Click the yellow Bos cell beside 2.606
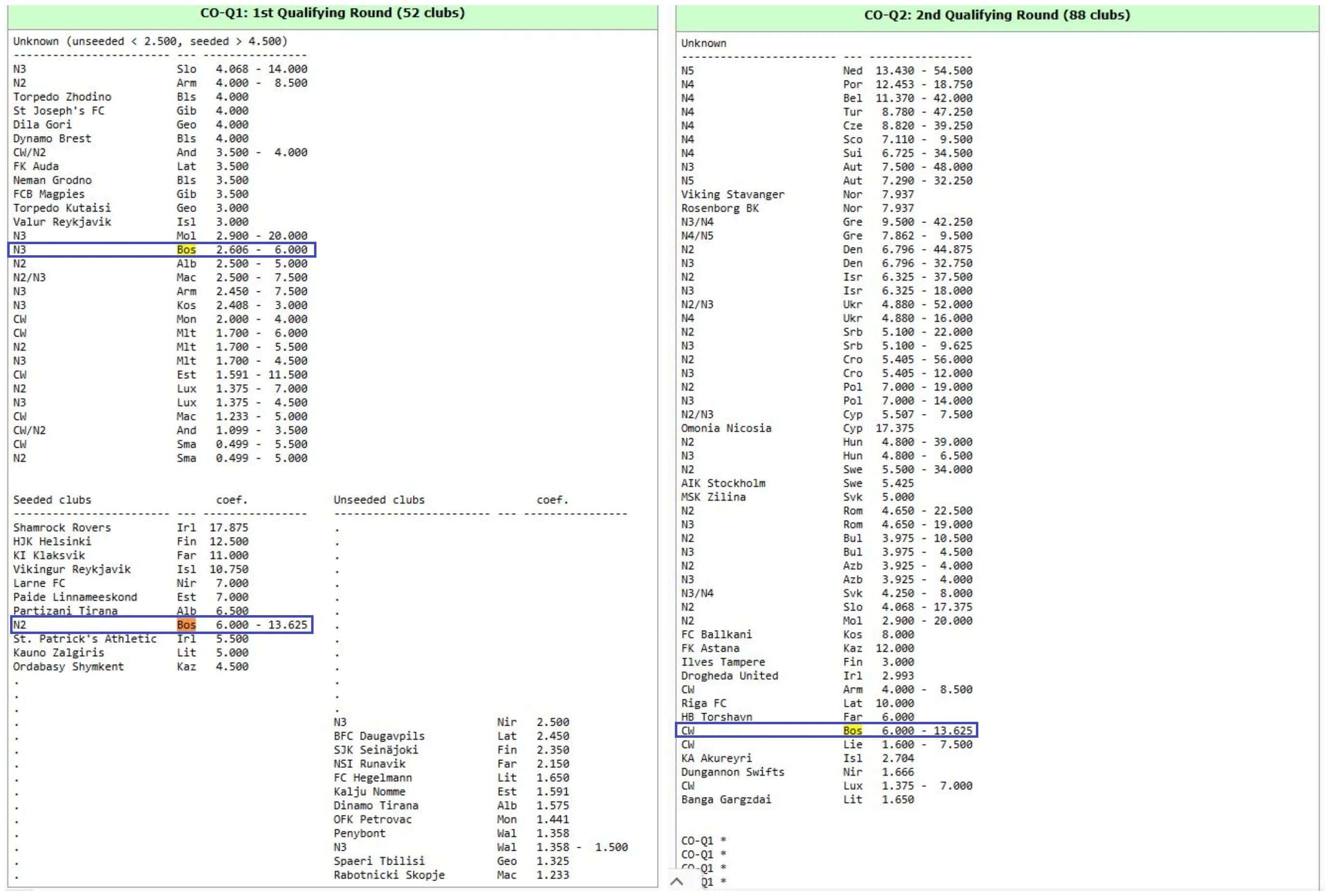This screenshot has width=1330, height=896. (x=186, y=250)
